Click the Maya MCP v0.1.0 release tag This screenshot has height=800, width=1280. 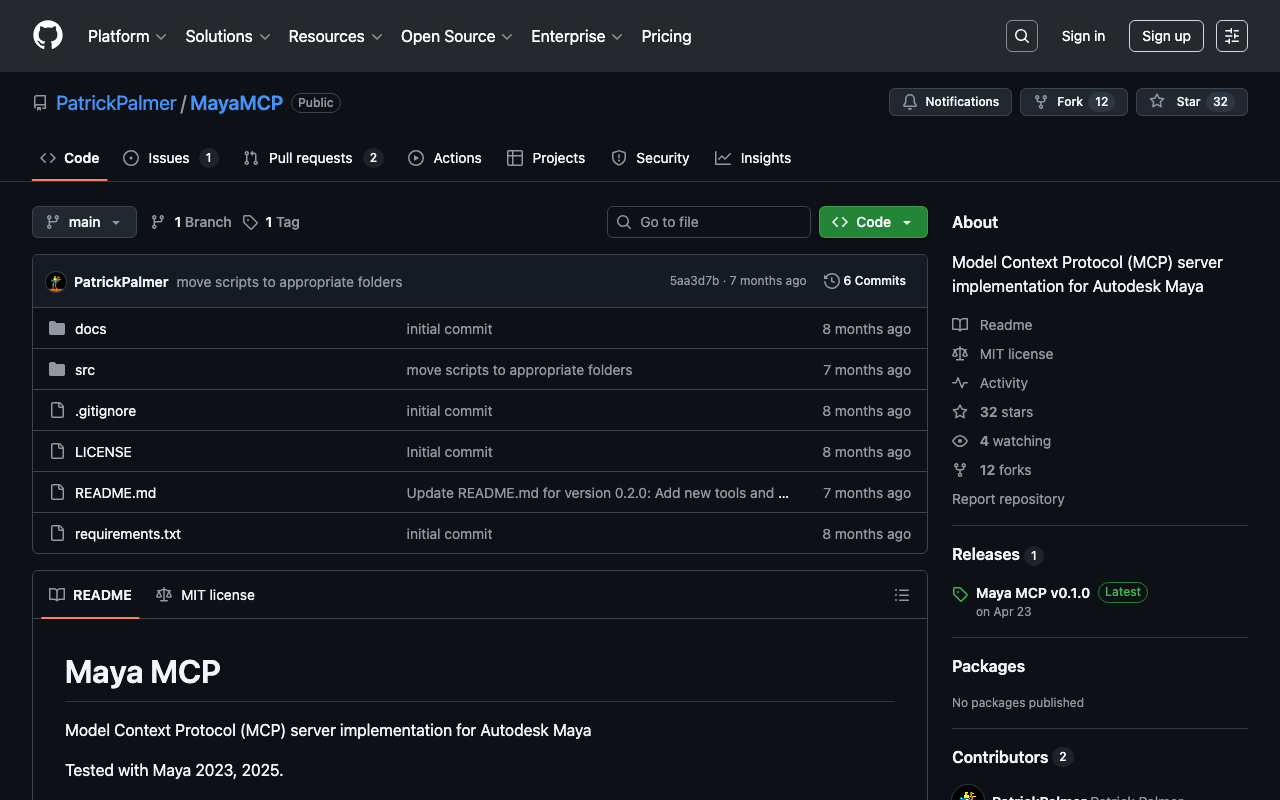click(x=1032, y=593)
